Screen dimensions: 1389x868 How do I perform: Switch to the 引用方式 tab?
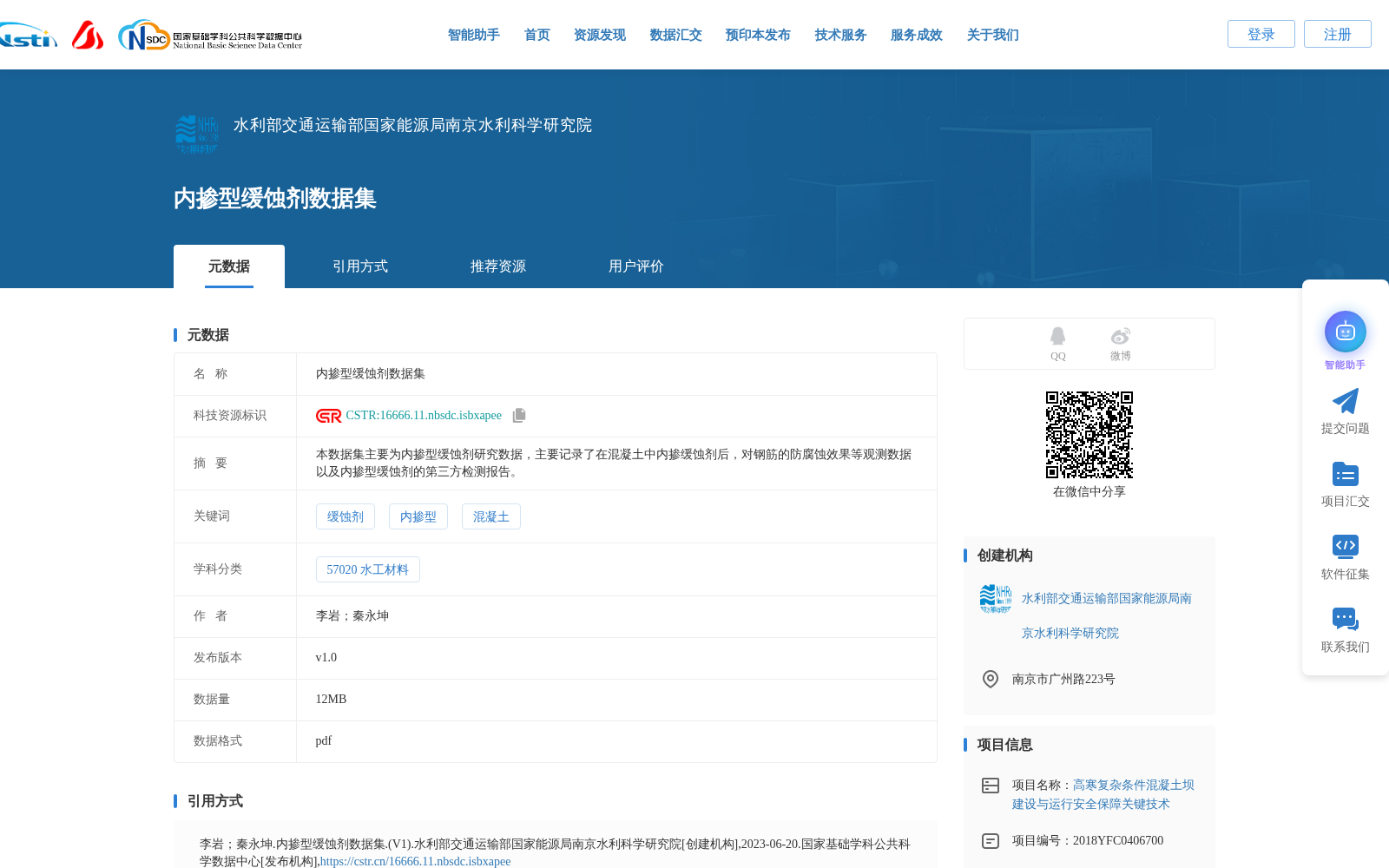[360, 266]
